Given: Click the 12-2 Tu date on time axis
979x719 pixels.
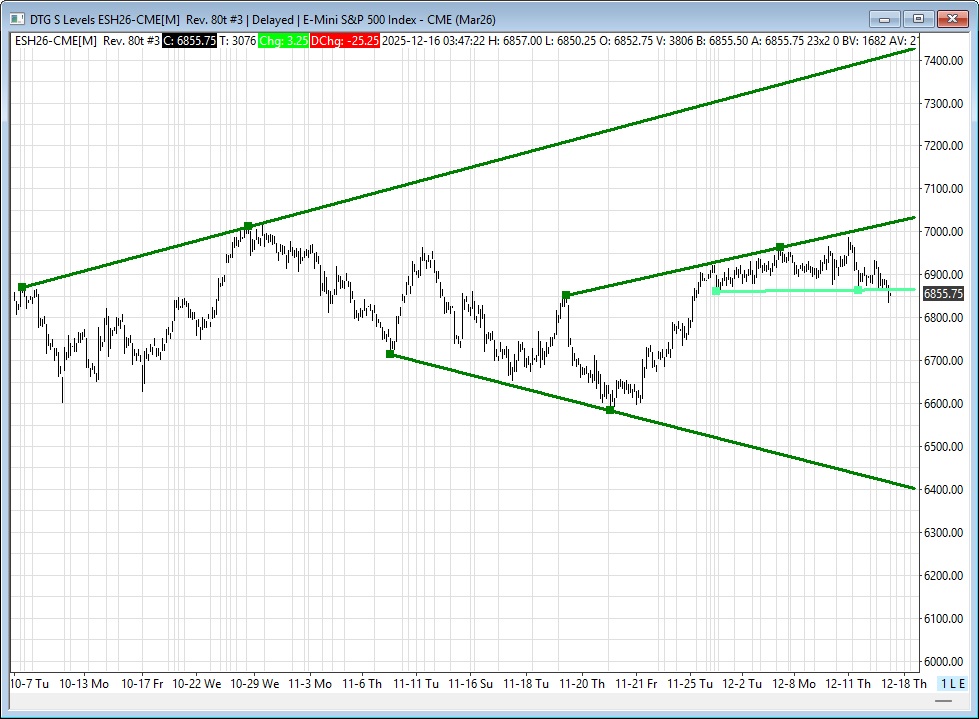Looking at the screenshot, I should (x=741, y=684).
